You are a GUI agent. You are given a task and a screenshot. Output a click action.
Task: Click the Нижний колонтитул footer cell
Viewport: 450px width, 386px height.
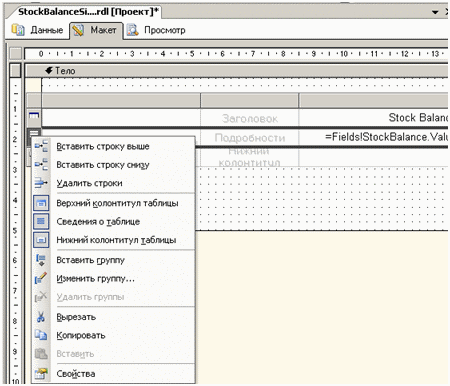tap(250, 157)
